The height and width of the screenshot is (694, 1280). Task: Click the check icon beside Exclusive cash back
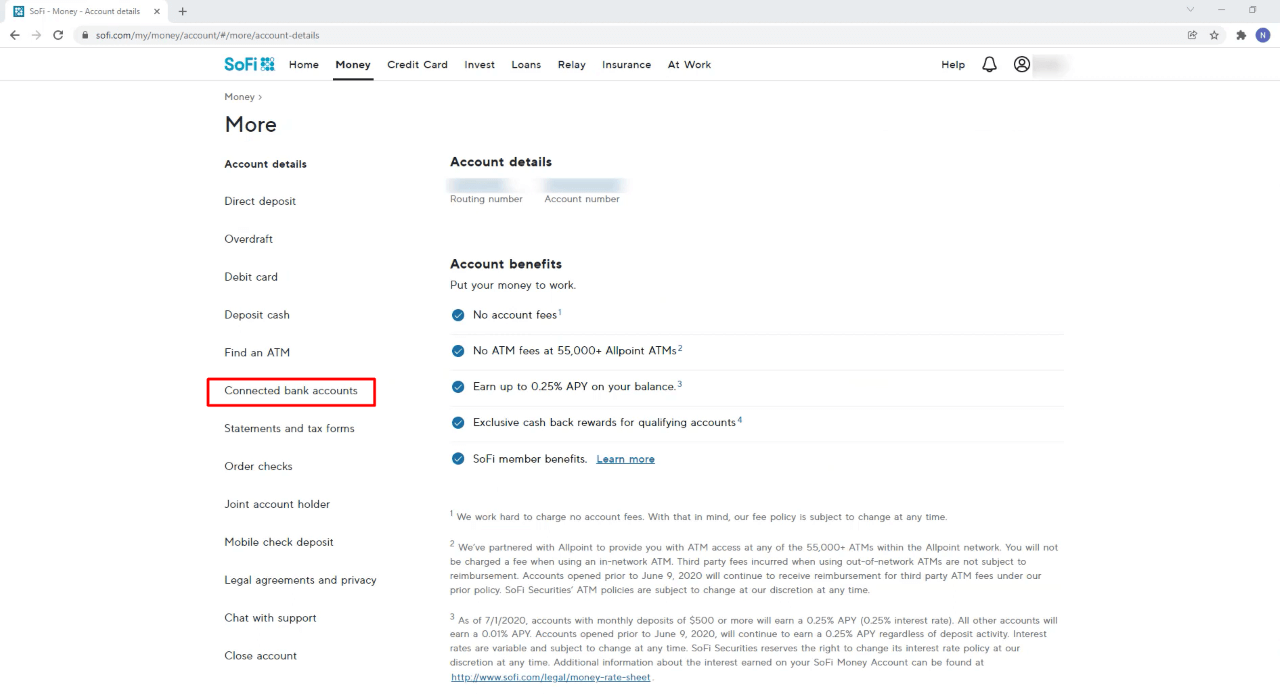458,422
